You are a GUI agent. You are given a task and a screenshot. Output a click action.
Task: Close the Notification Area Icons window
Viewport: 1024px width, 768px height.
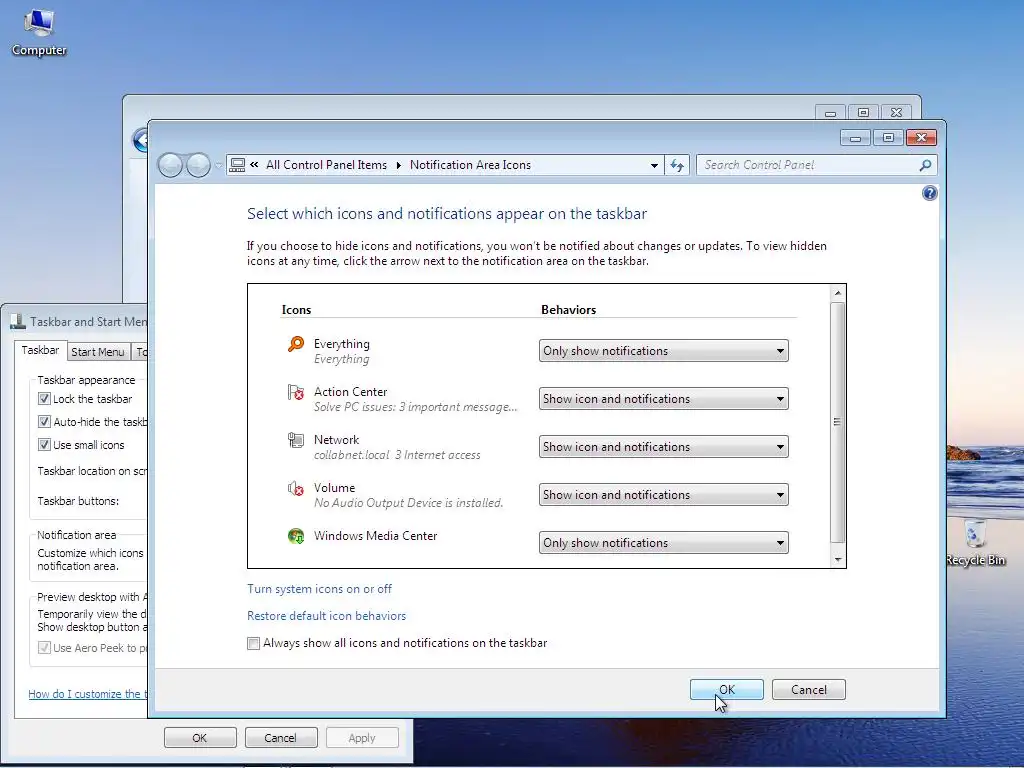pyautogui.click(x=921, y=138)
